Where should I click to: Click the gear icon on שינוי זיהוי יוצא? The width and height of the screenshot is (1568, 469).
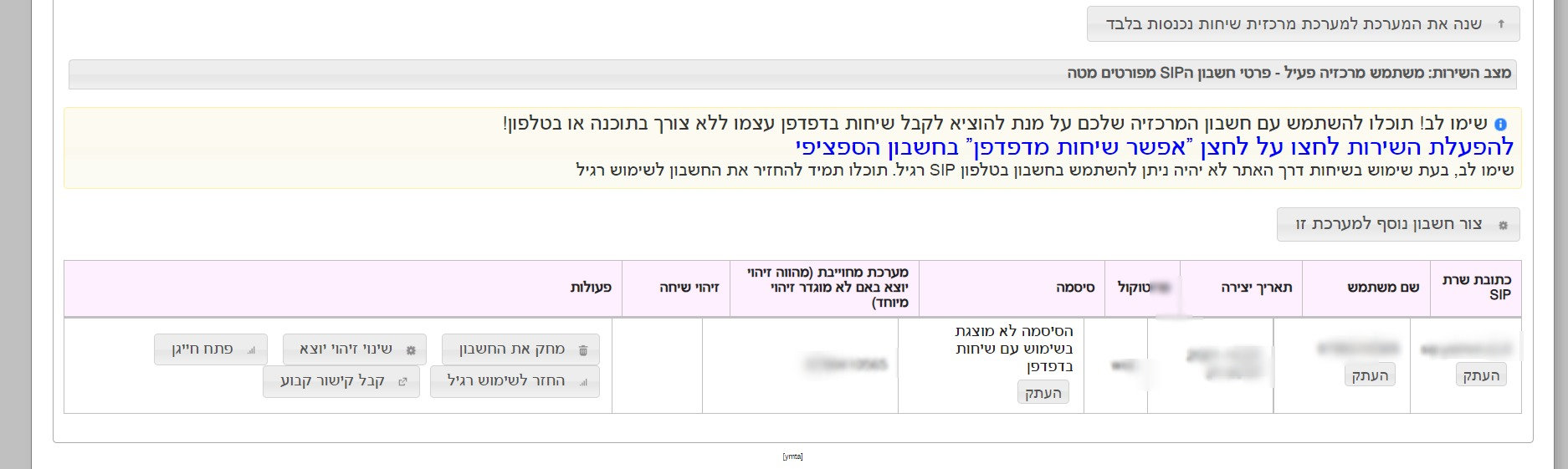pos(411,350)
